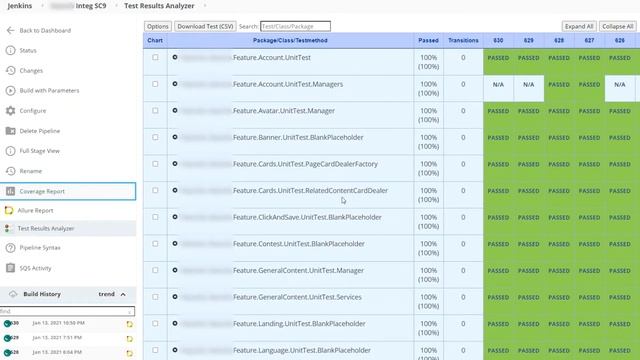Click the 627 build column header
This screenshot has width=640, height=360.
coord(589,40)
